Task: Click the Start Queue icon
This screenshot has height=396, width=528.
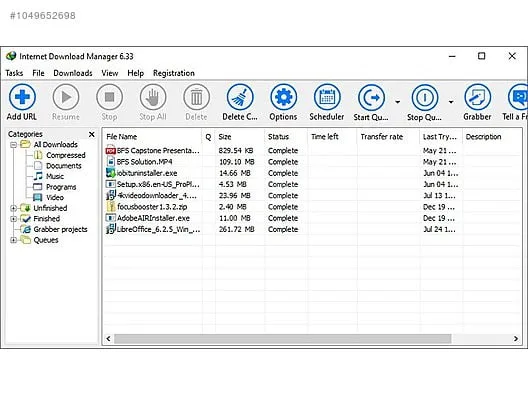Action: [x=371, y=98]
